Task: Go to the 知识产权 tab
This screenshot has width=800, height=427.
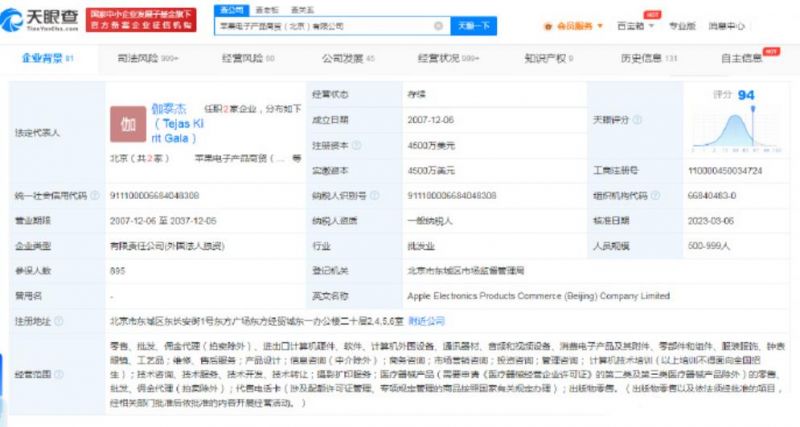Action: pos(550,59)
